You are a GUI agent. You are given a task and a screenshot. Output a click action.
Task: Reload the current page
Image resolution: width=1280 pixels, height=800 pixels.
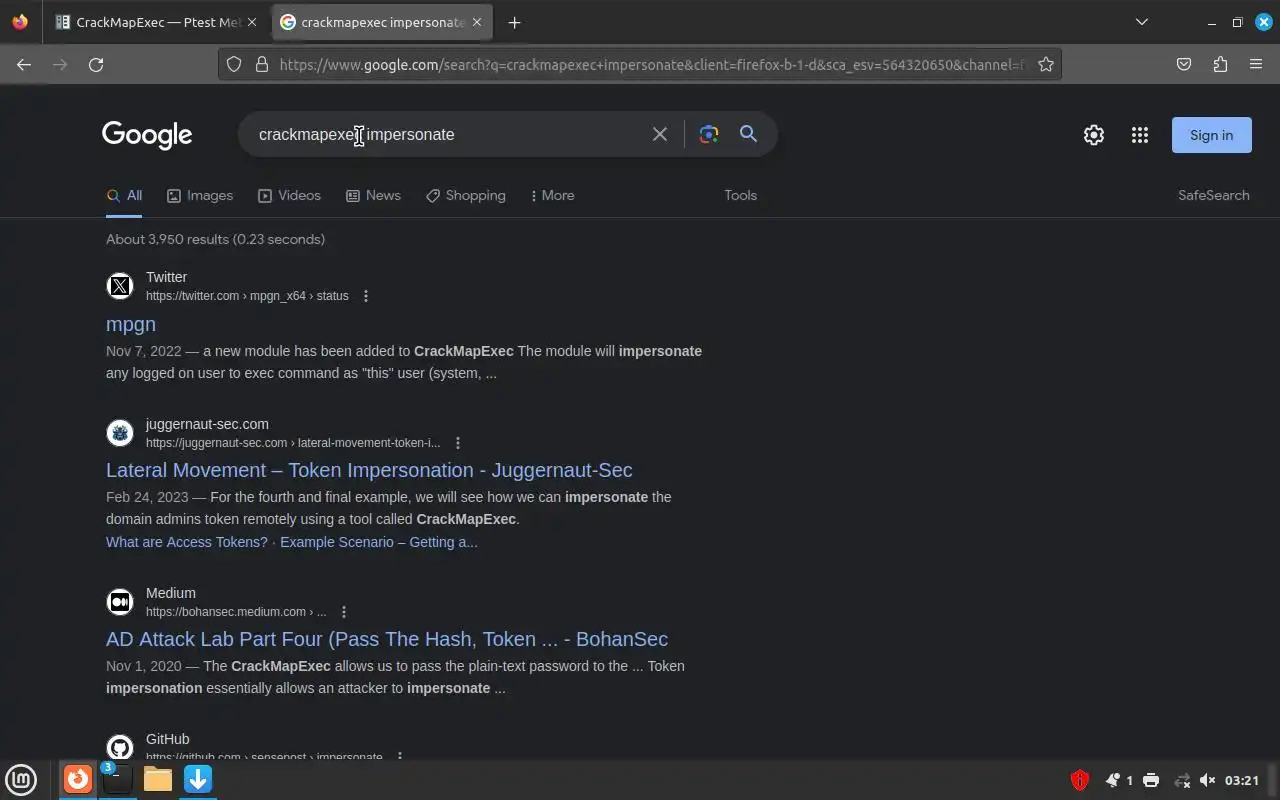(96, 64)
